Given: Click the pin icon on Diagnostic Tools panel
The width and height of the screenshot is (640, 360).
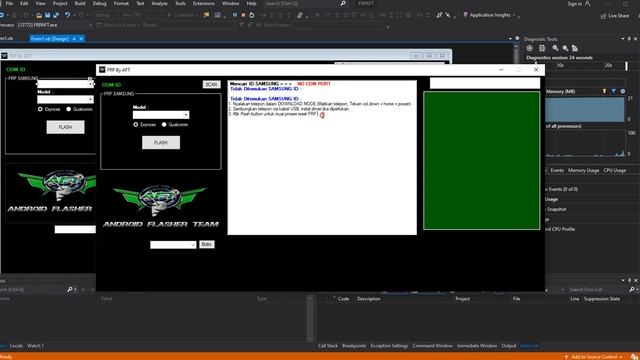Looking at the screenshot, I should click(629, 39).
